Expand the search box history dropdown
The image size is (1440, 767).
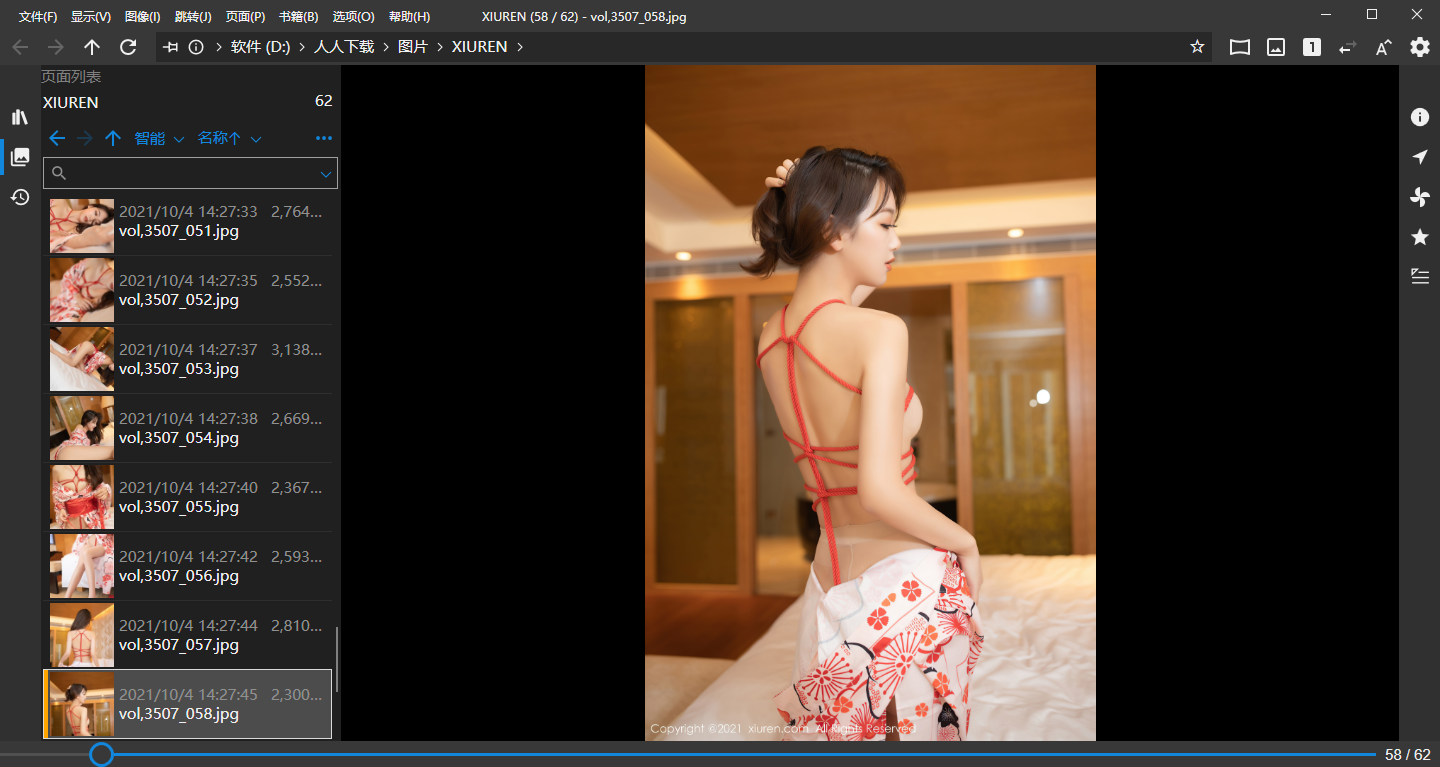[x=325, y=173]
